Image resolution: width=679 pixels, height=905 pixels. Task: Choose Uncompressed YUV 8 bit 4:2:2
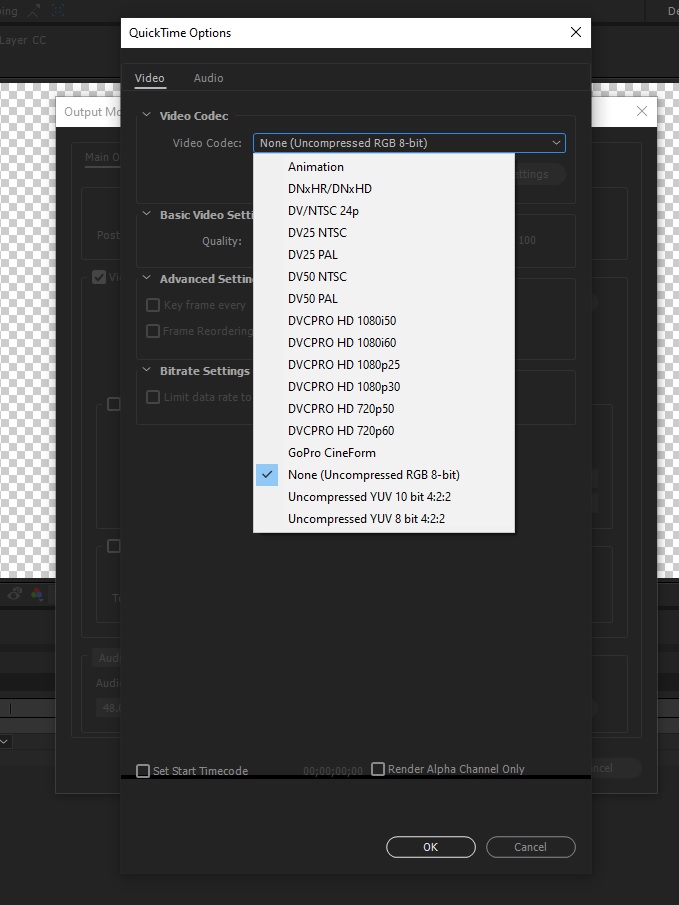point(384,518)
